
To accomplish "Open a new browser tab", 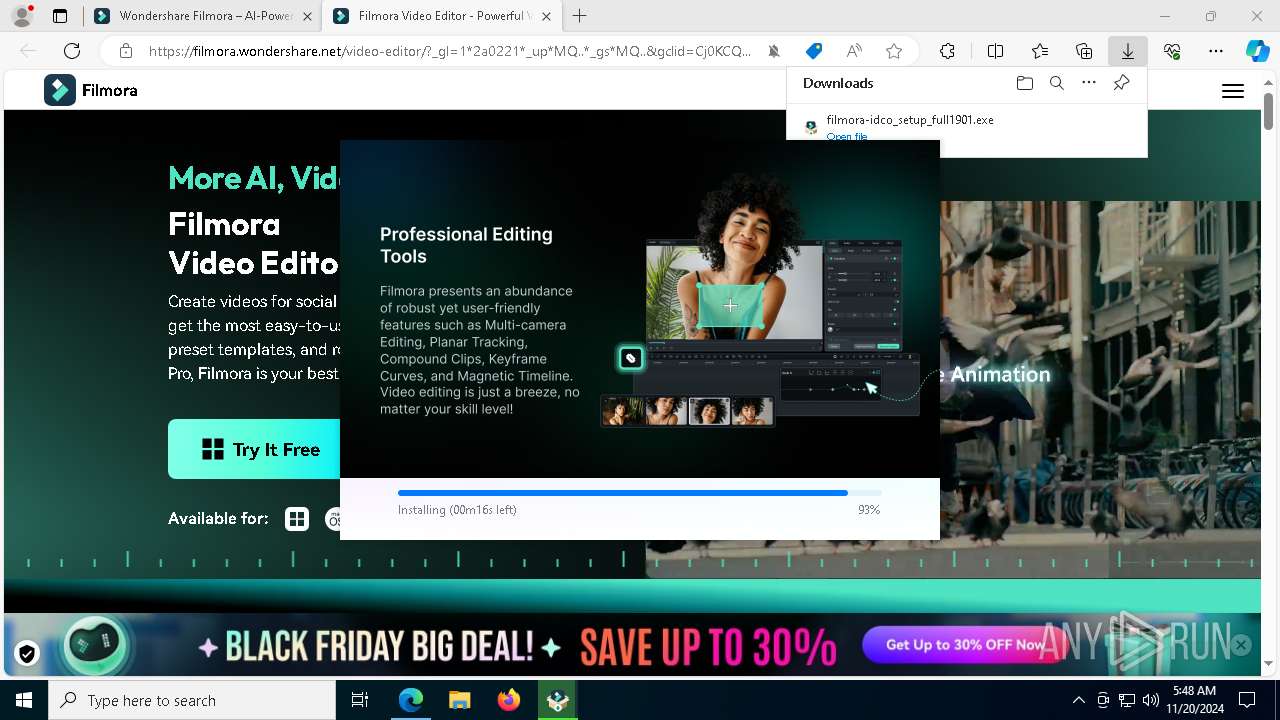I will 580,16.
